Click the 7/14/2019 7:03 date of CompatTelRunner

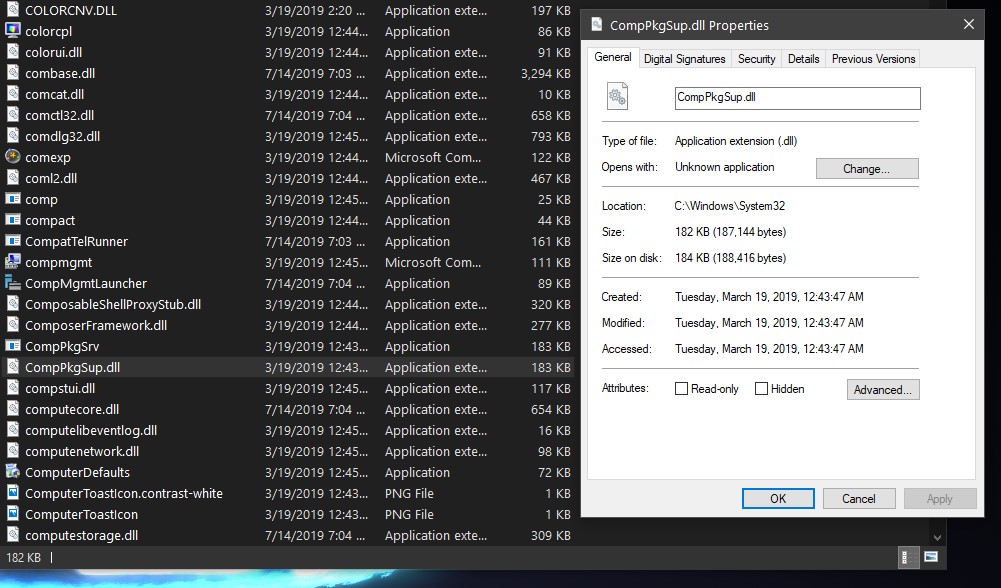pyautogui.click(x=315, y=241)
